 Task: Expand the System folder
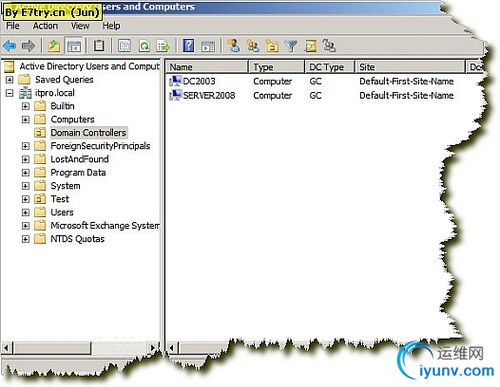tap(25, 186)
